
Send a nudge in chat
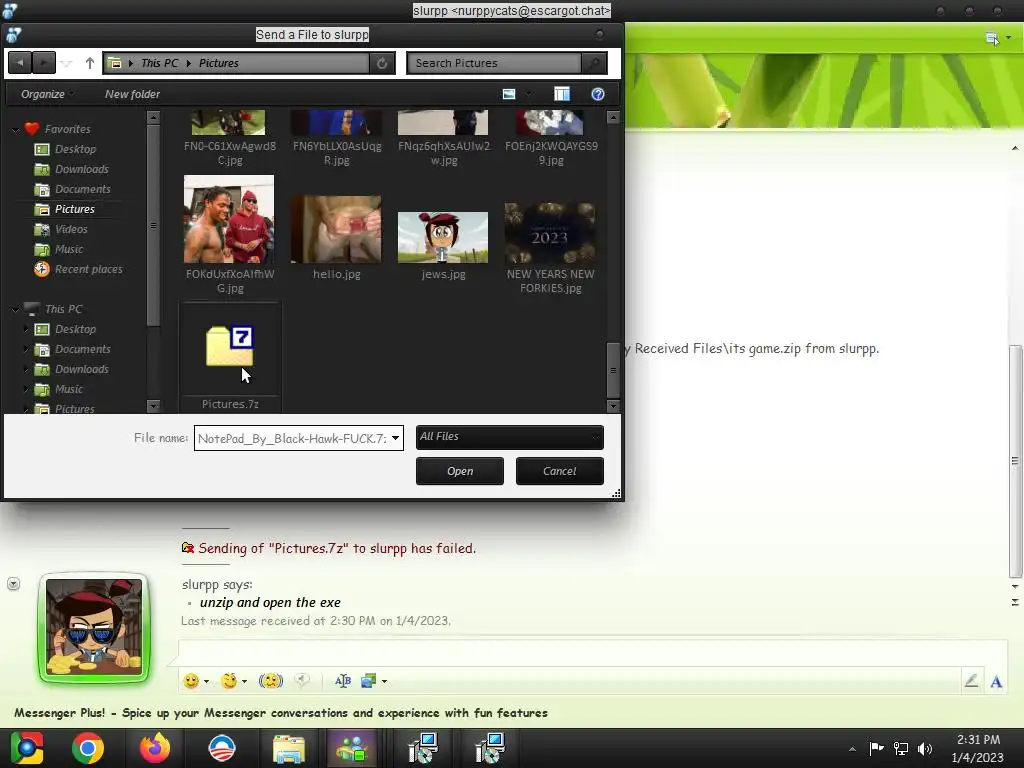click(270, 681)
